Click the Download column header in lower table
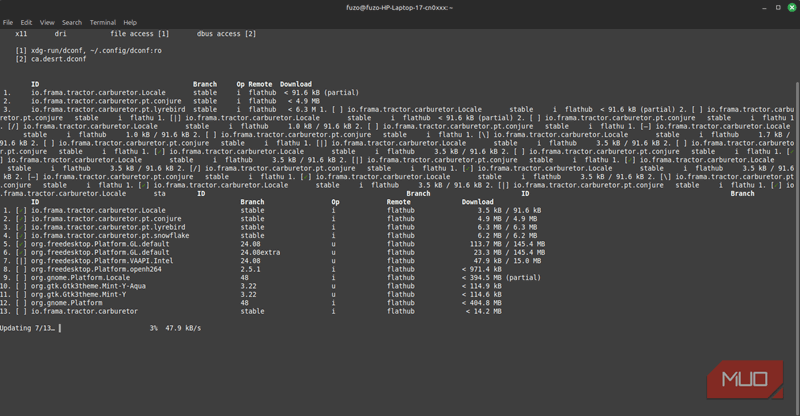800x416 pixels. [x=478, y=202]
